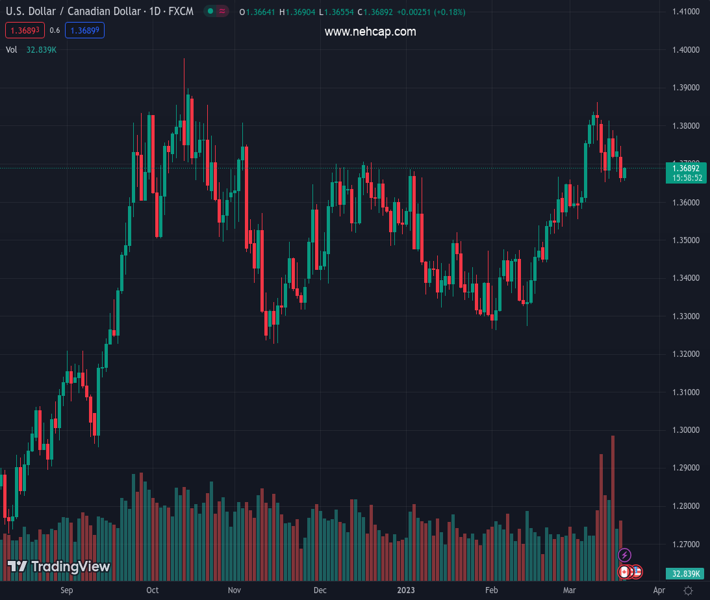Click the green market status indicator
710x600 pixels.
(210, 12)
